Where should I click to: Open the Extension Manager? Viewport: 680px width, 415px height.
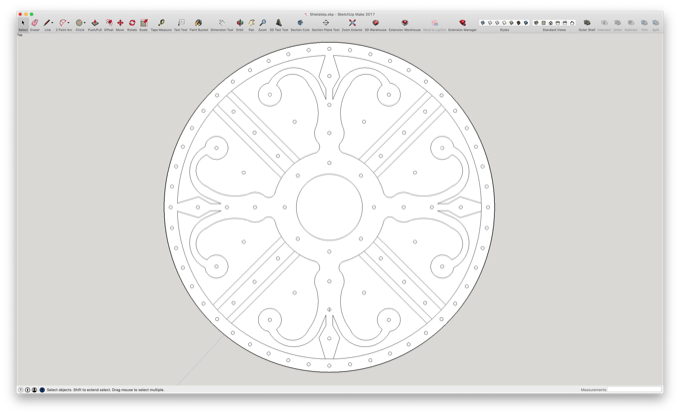coord(462,23)
